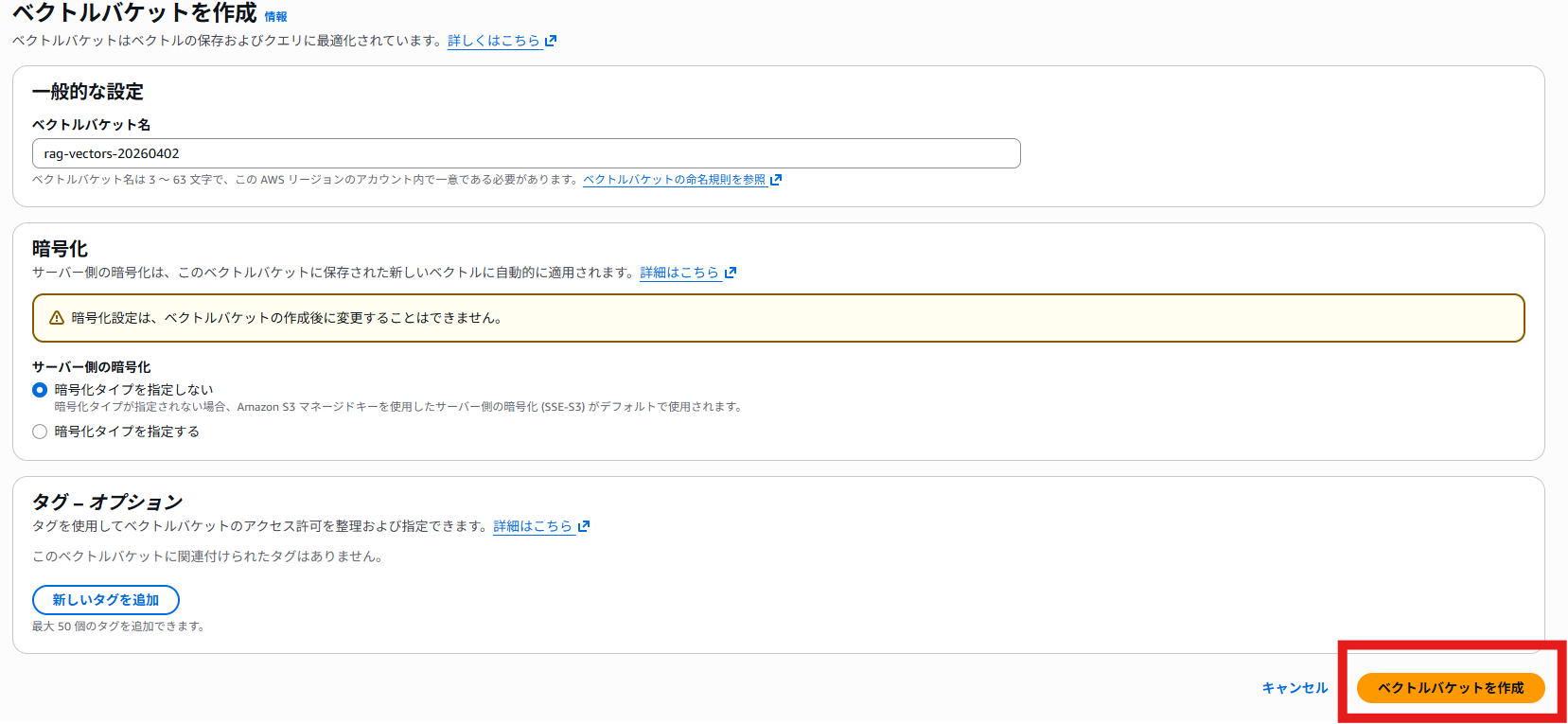Click 最大 50 個のタグを追加できます text
Screen dimensions: 1568x724
click(x=119, y=627)
